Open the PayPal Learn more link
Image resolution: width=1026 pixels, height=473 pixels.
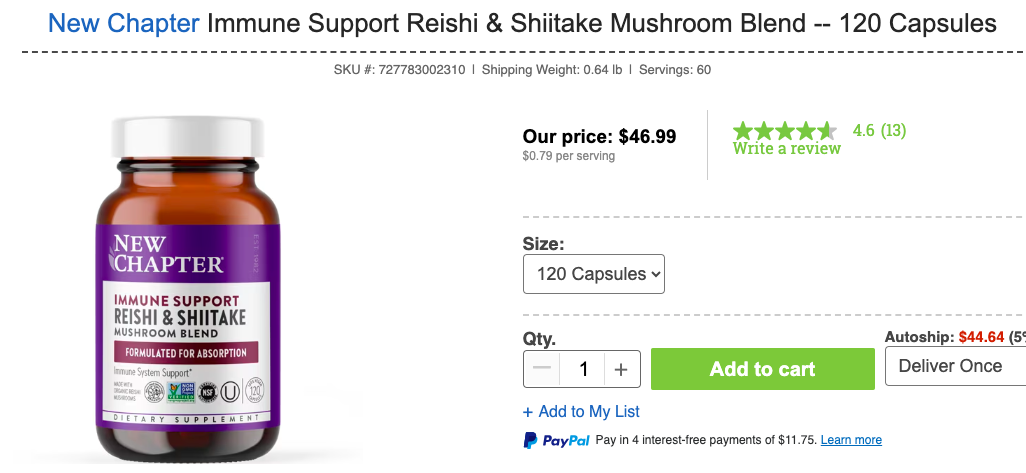tap(851, 440)
